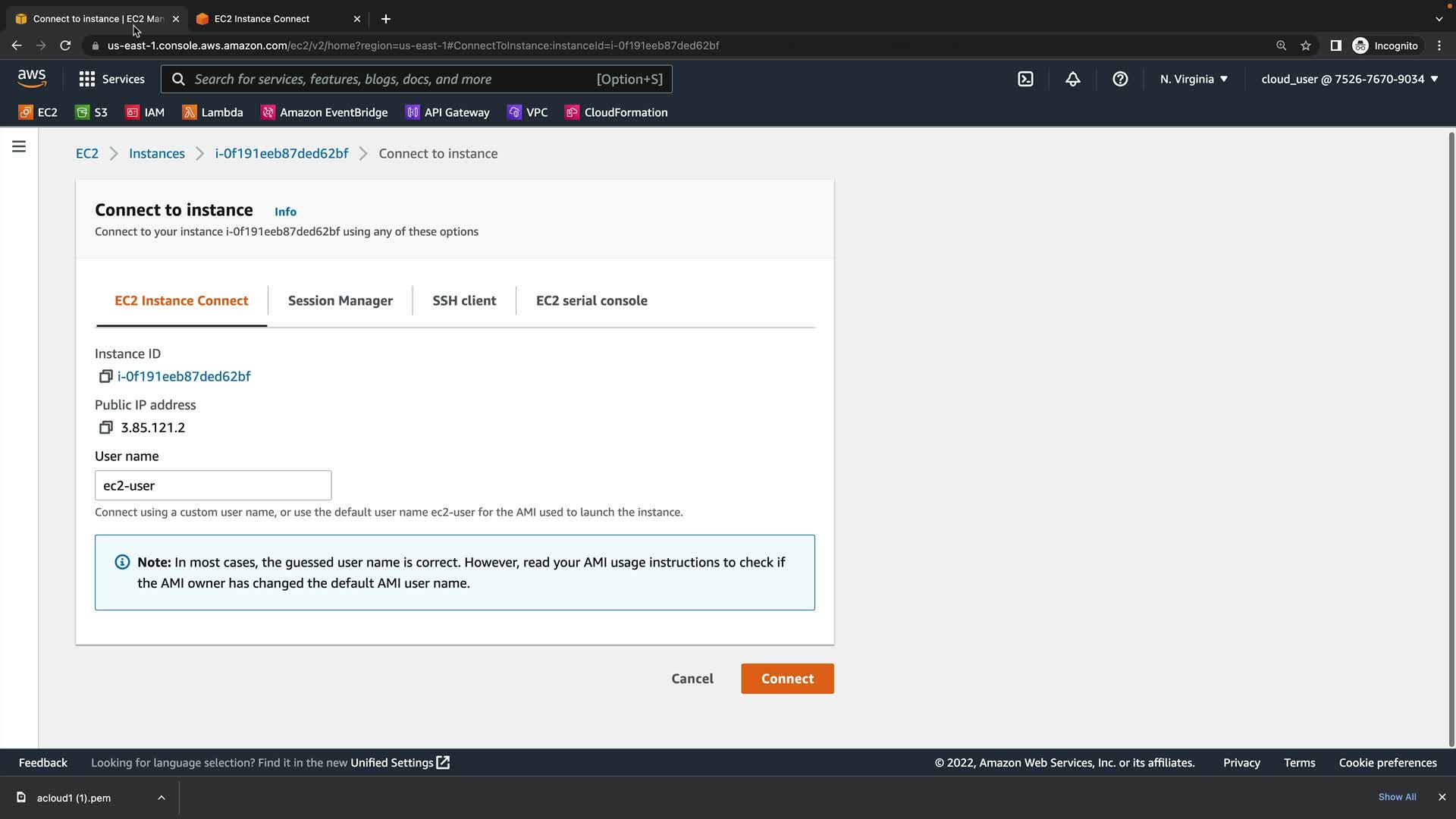Copy the Instance ID with copy icon
1456x819 pixels.
[105, 376]
